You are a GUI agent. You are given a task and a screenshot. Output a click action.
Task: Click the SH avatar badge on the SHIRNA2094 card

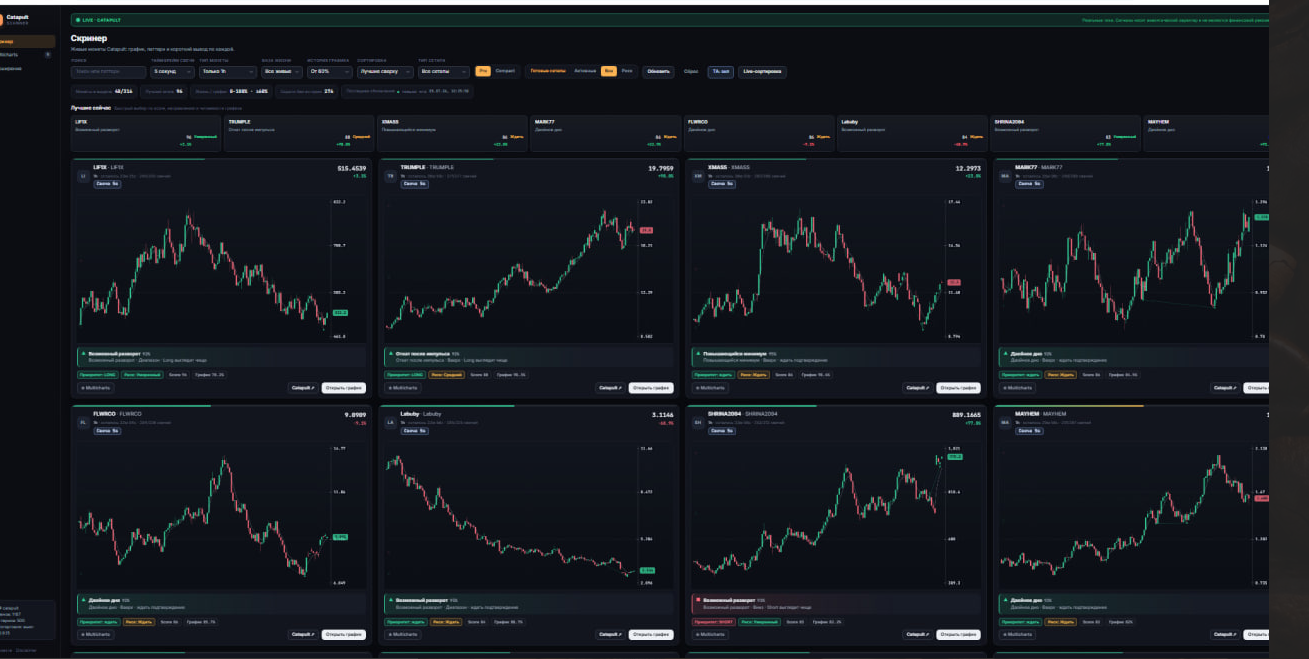pos(698,423)
